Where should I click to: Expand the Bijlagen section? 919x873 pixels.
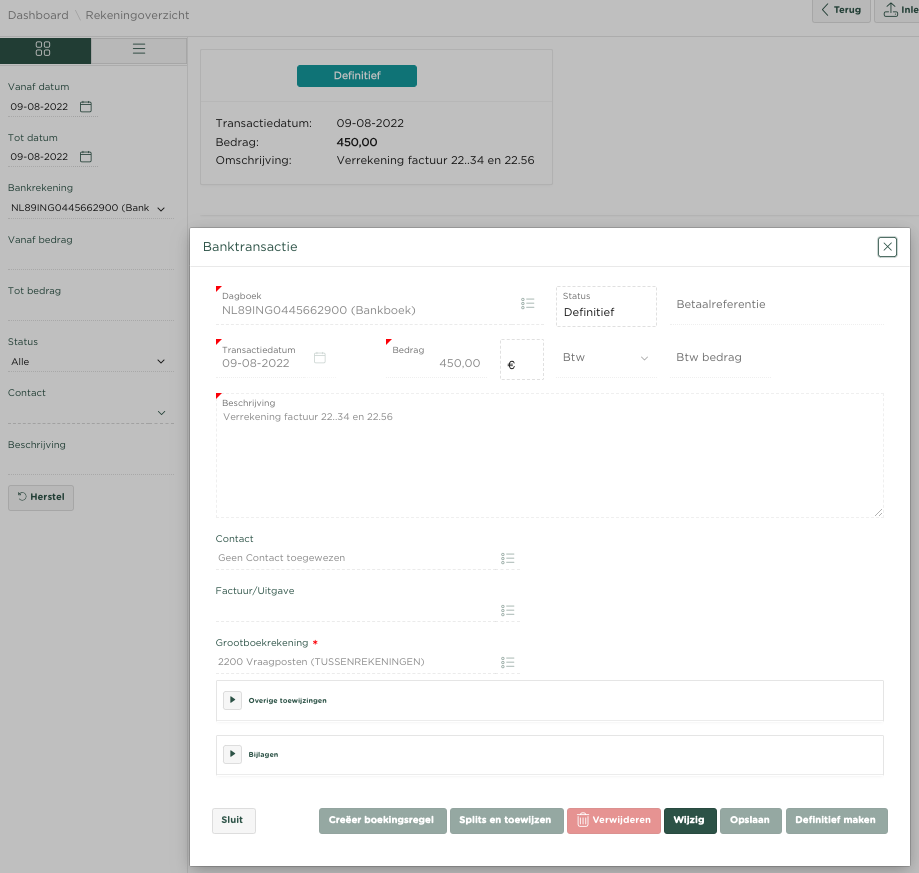pyautogui.click(x=232, y=754)
